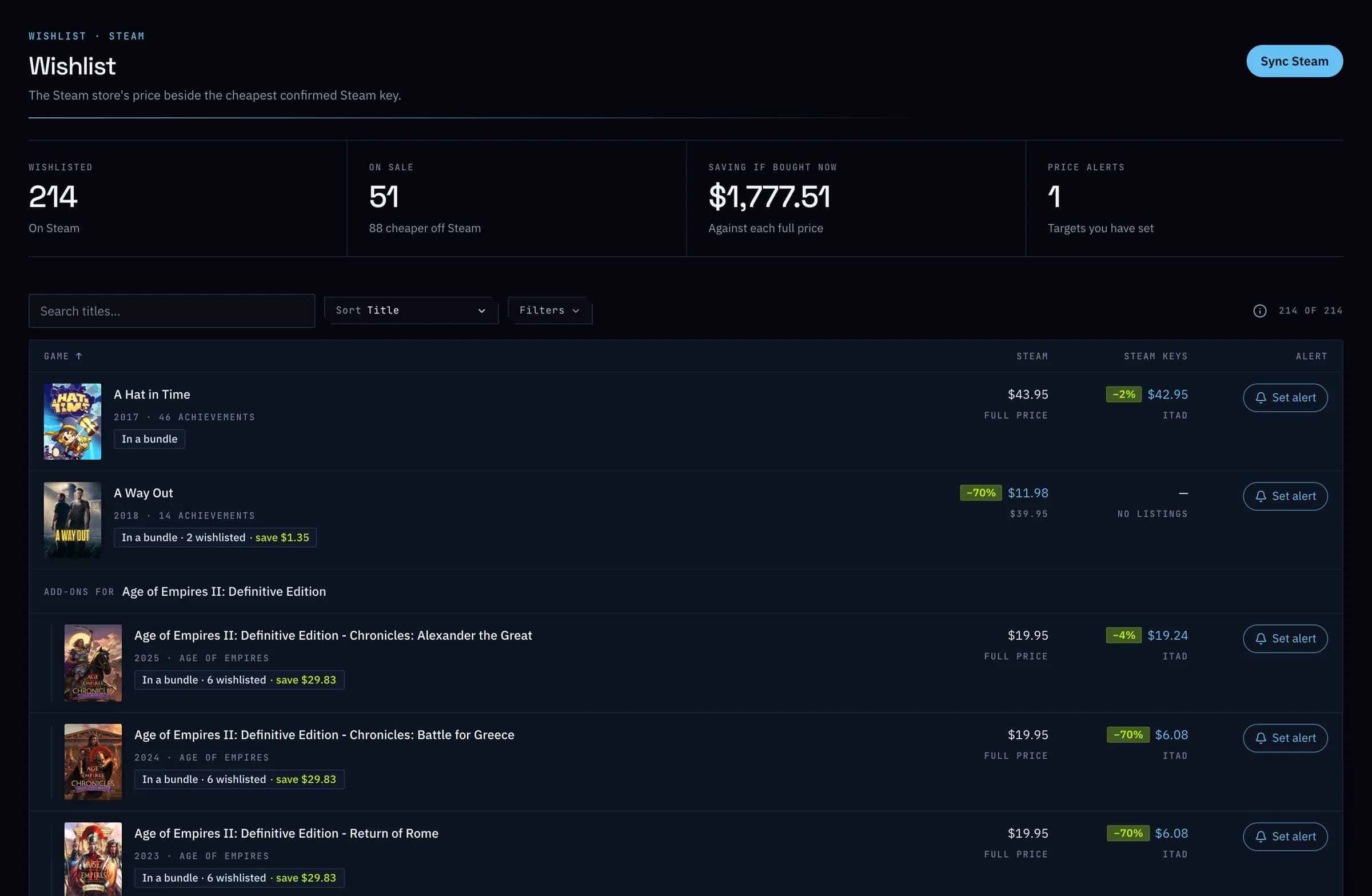This screenshot has width=1372, height=896.
Task: Click the info icon beside 214 OF 214
Action: [x=1259, y=311]
